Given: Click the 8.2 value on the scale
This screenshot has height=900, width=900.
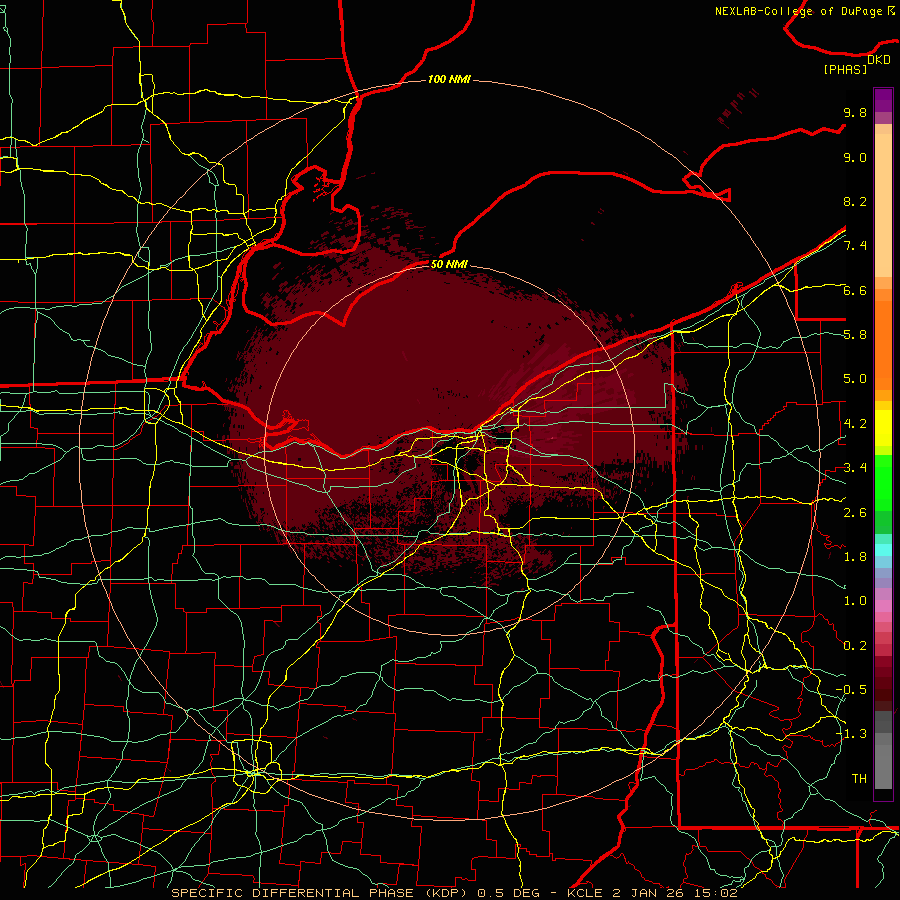Looking at the screenshot, I should (x=855, y=201).
